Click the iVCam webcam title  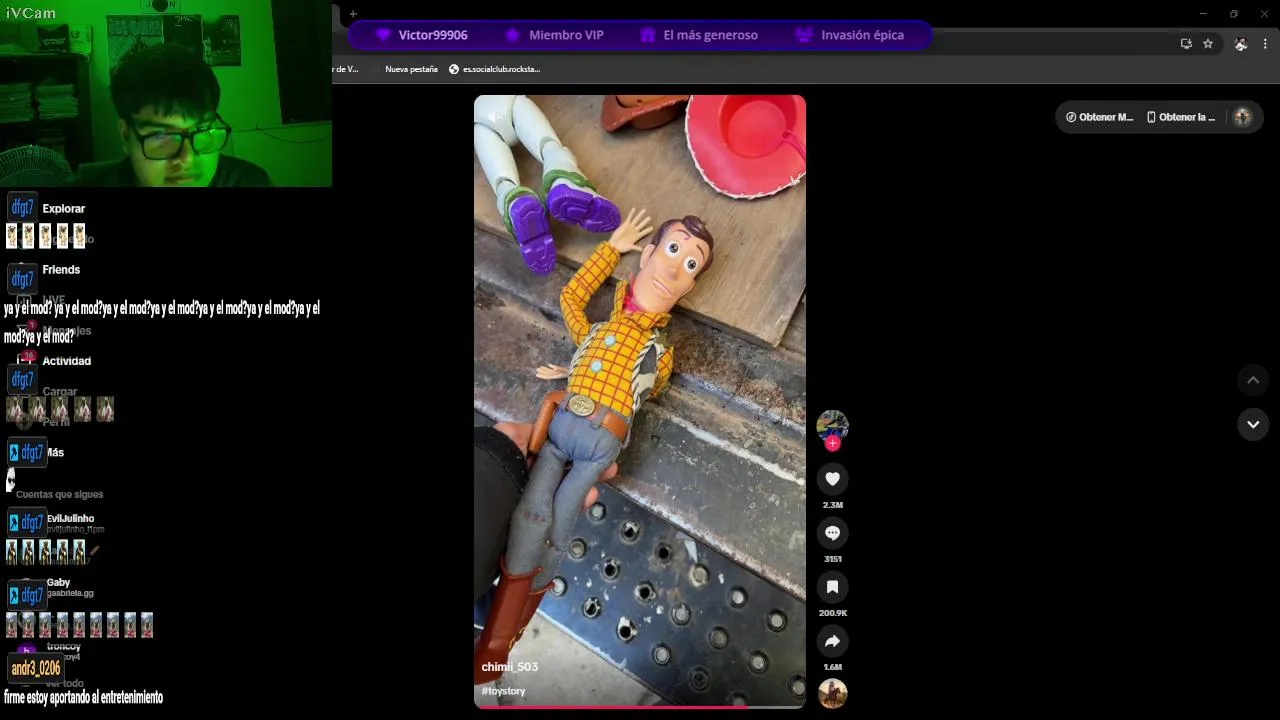(x=31, y=13)
